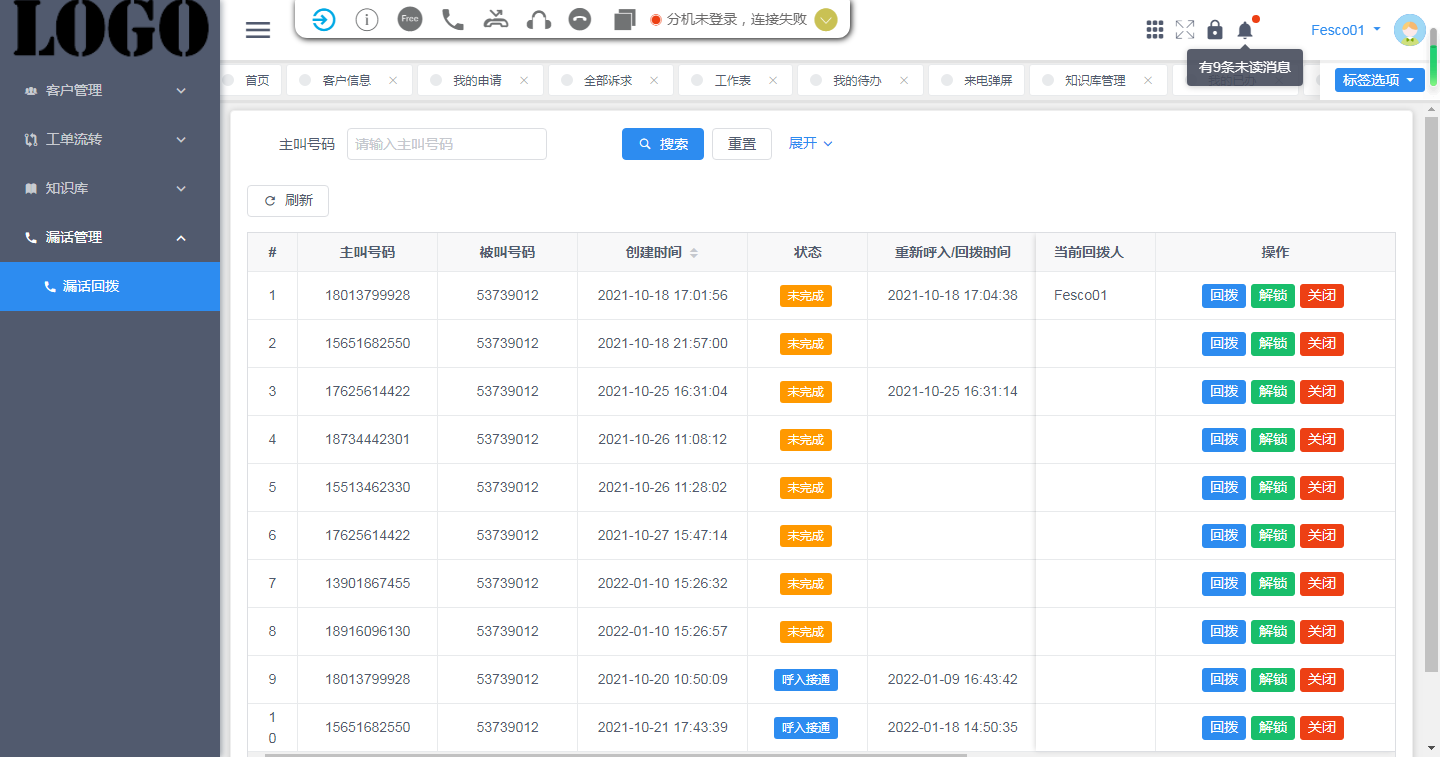Expand the 客户管理 sidebar menu

coord(110,90)
